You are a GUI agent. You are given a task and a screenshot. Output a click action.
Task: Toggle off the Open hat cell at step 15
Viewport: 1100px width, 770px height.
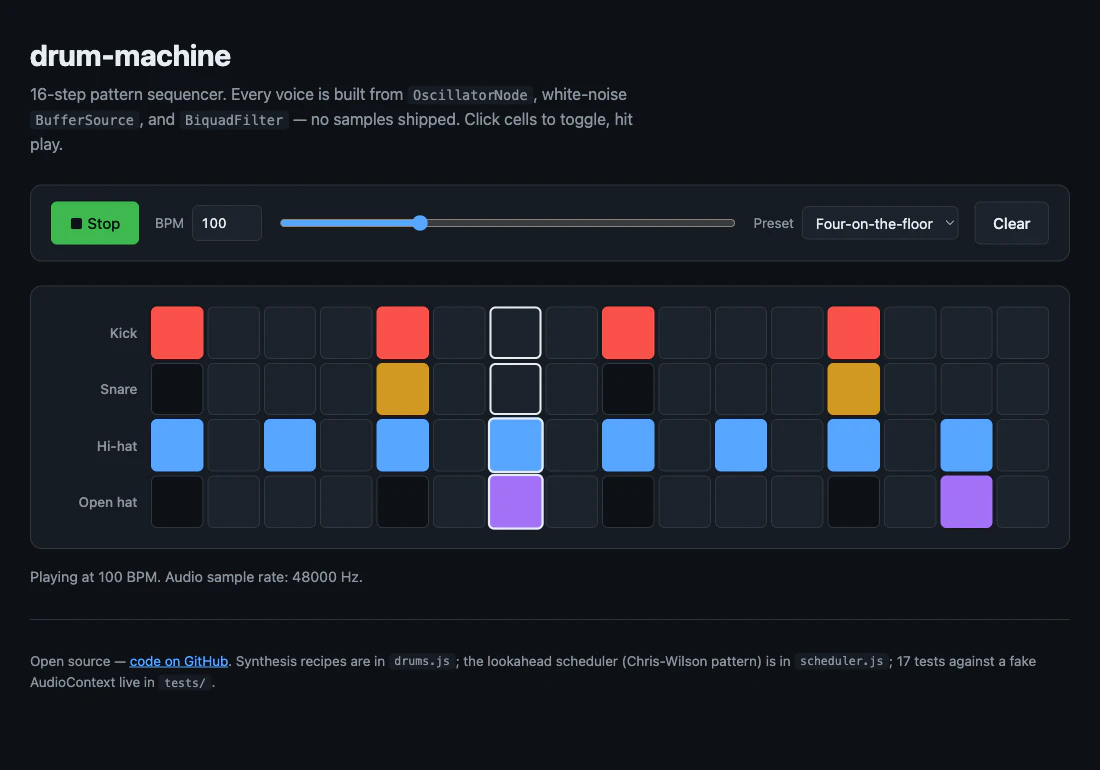967,502
